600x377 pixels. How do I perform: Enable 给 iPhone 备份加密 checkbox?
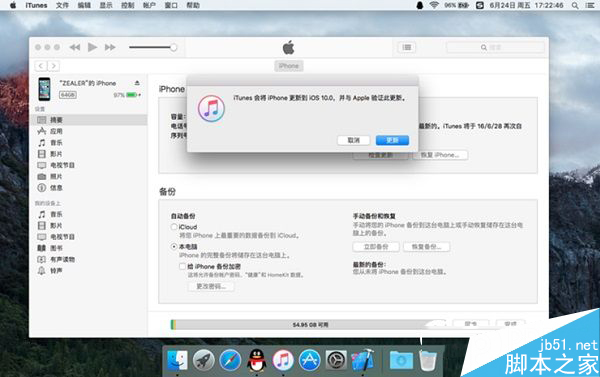pos(183,266)
